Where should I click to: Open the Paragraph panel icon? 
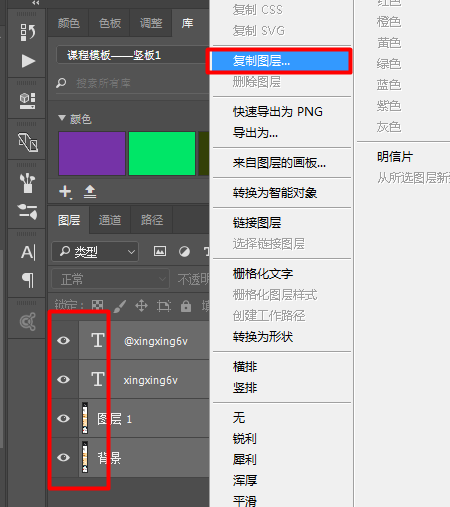click(x=28, y=280)
